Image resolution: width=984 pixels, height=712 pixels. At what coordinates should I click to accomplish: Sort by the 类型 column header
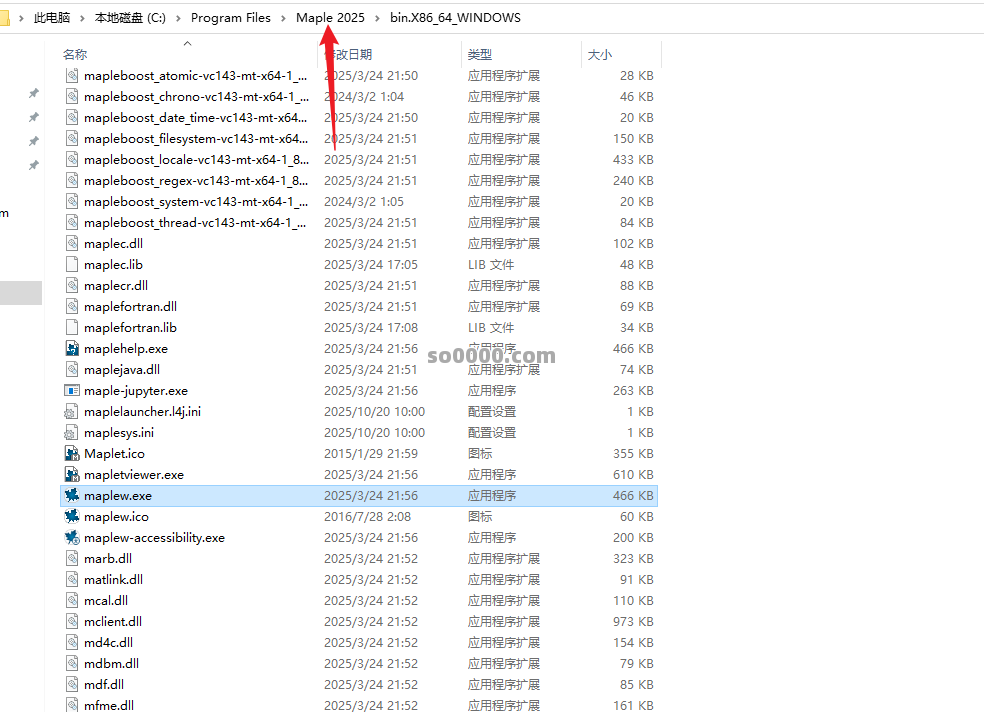[480, 54]
